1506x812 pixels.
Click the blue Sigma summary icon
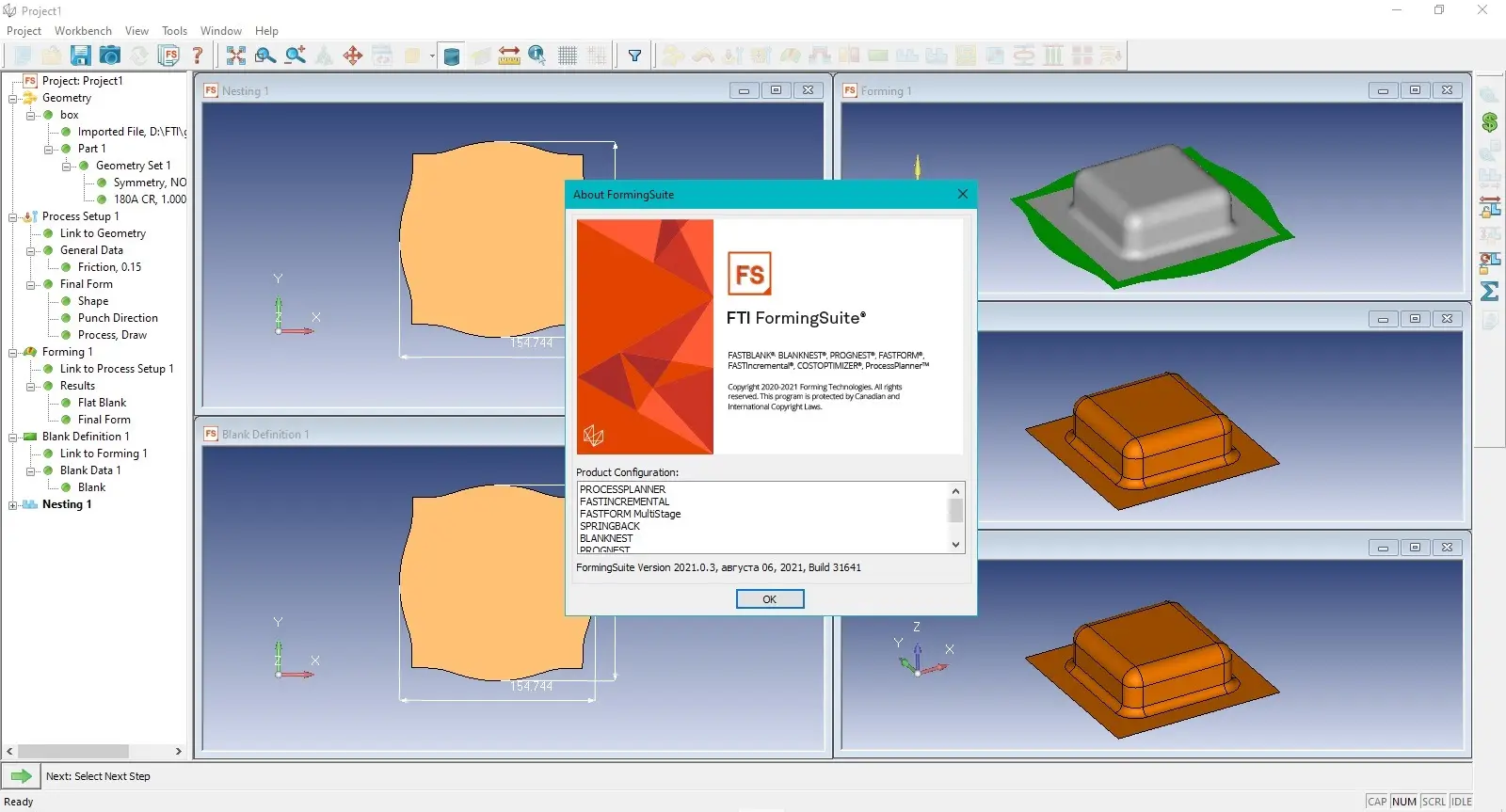pos(1490,291)
